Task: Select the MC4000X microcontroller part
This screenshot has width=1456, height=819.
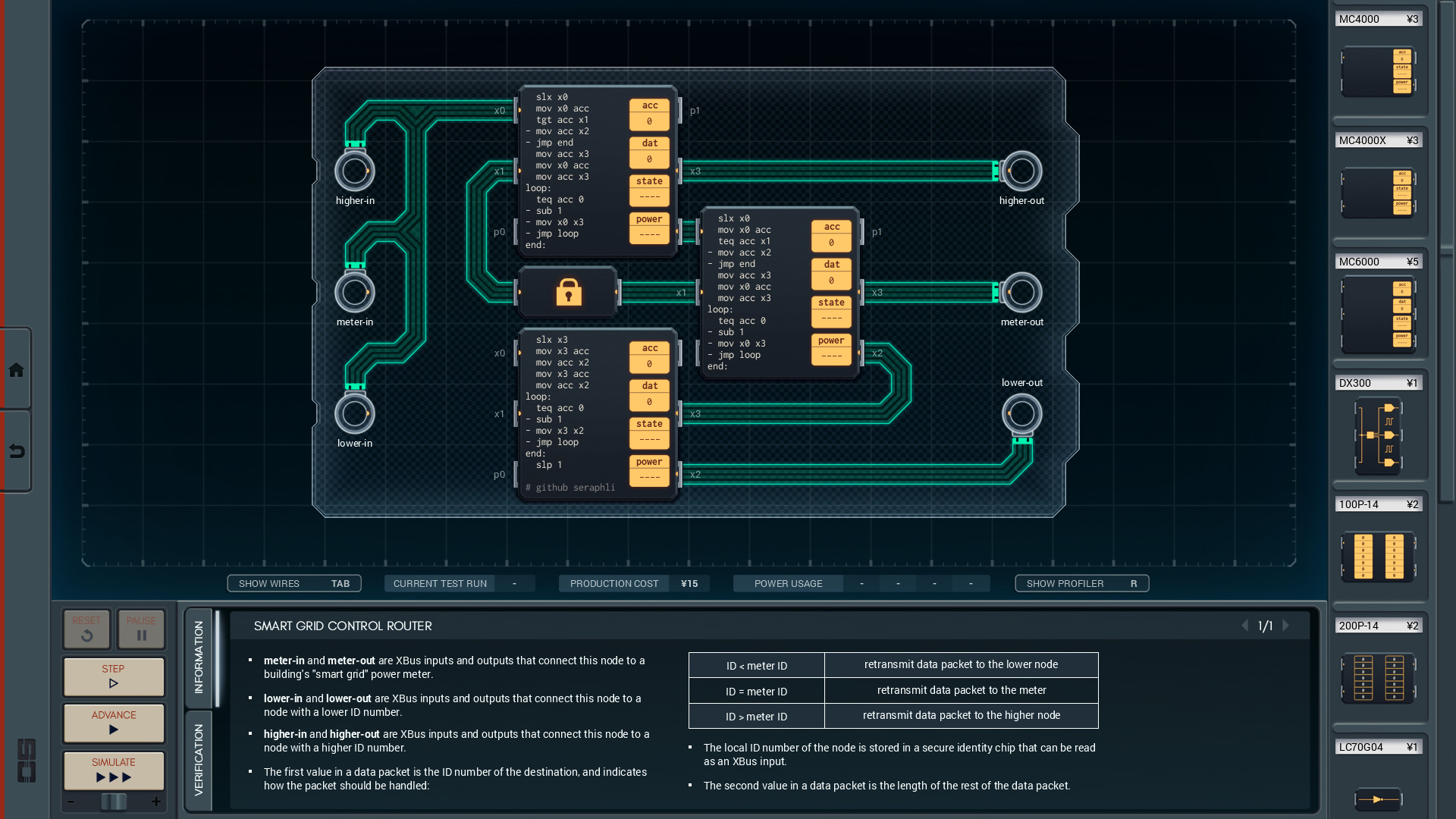Action: tap(1378, 193)
